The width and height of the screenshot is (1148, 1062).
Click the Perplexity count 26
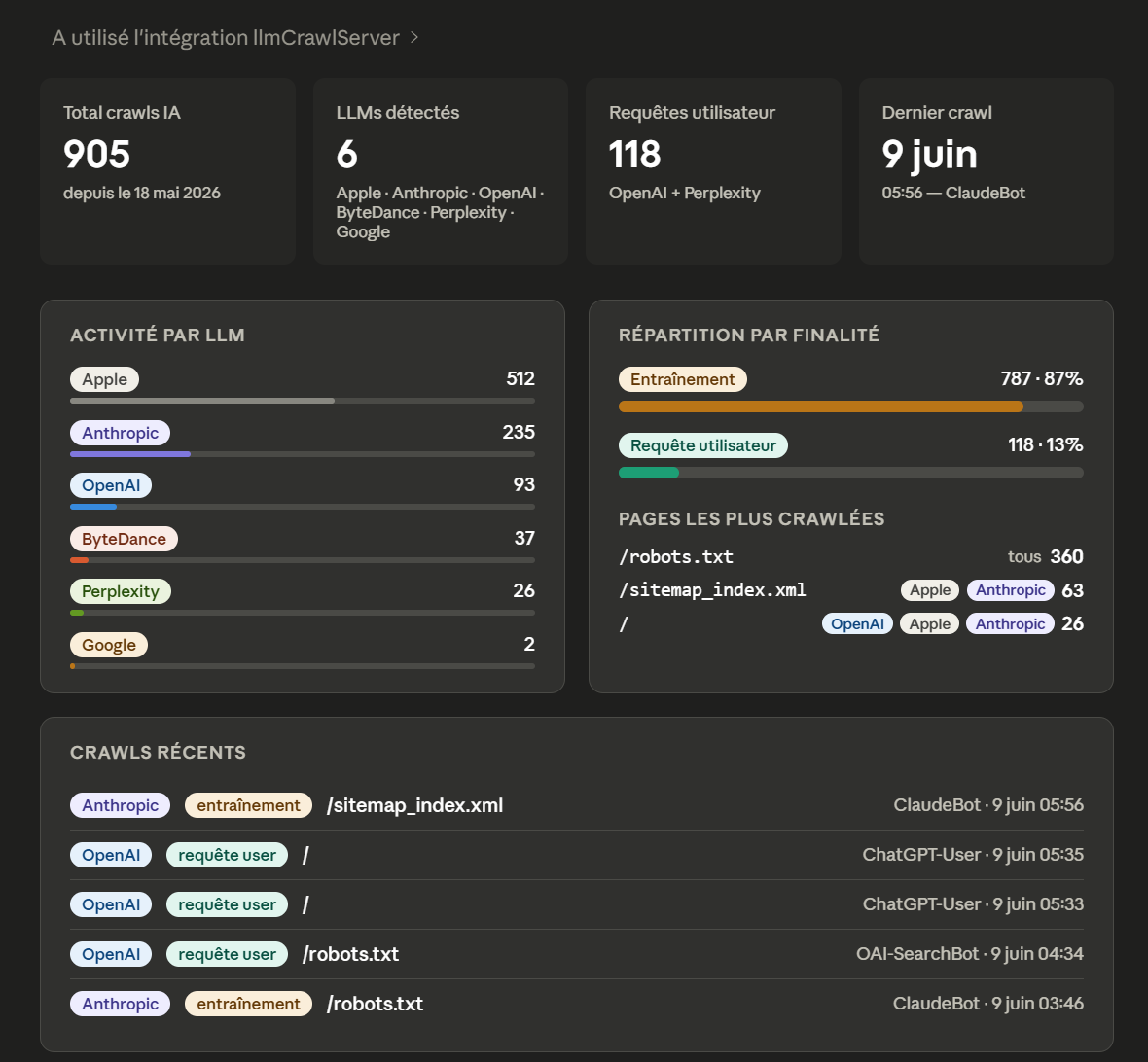[524, 590]
